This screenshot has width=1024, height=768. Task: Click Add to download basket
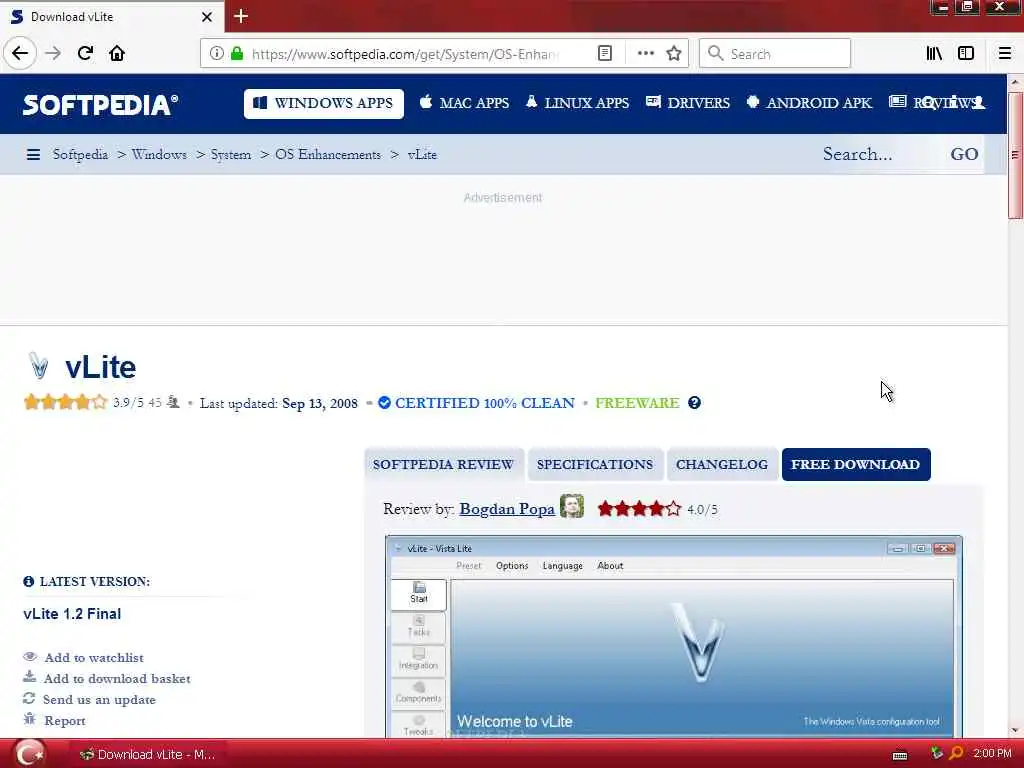click(x=117, y=679)
